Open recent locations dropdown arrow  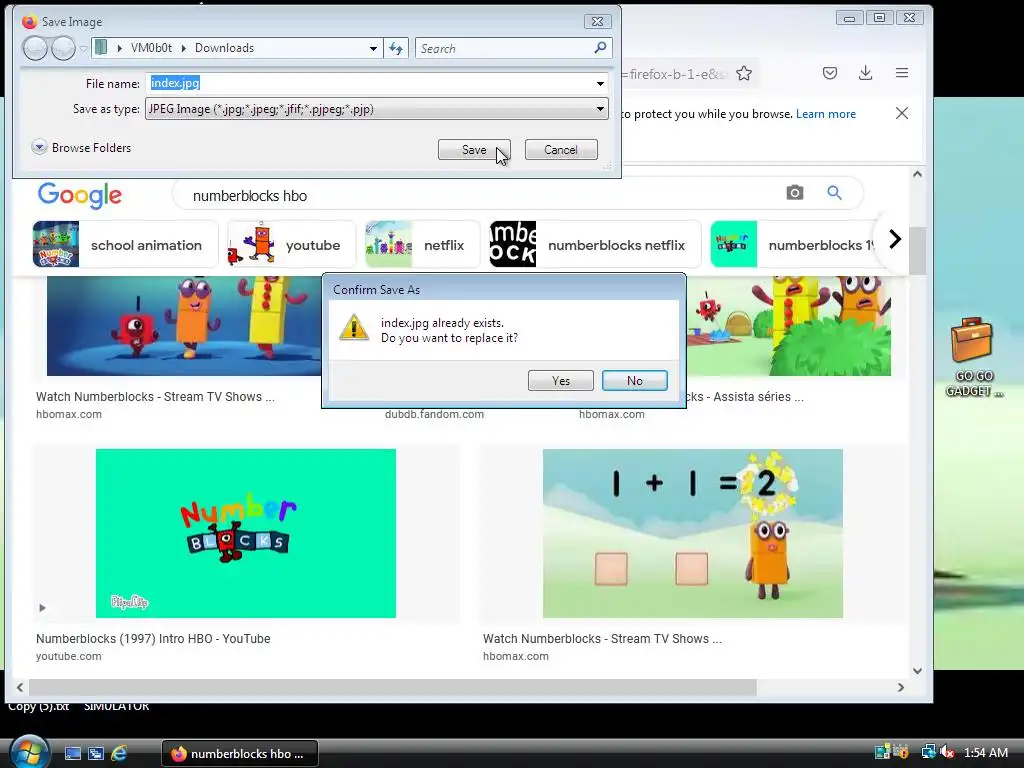point(83,49)
